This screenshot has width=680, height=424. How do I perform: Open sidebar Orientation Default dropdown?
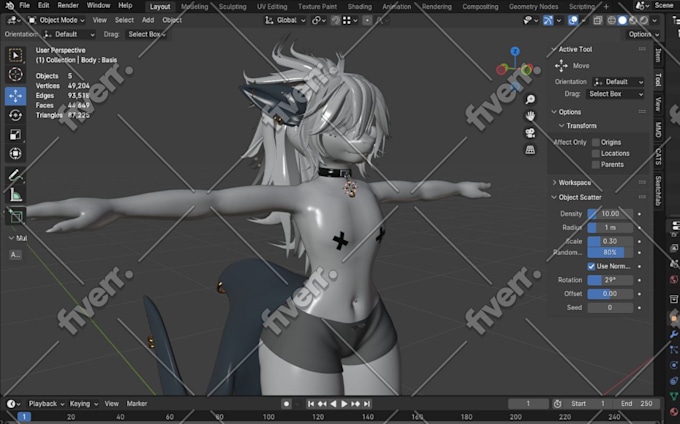click(x=618, y=82)
